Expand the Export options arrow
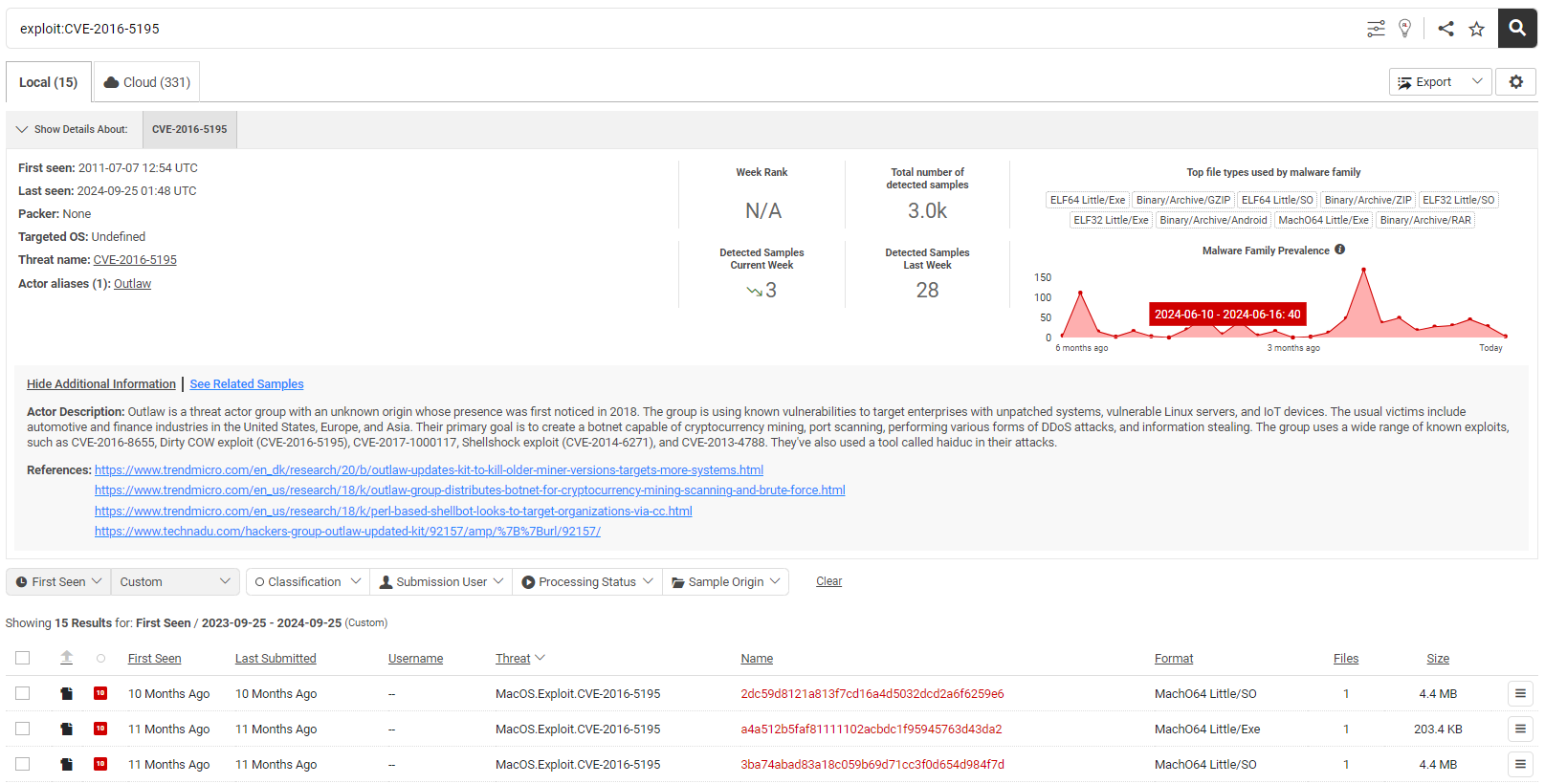This screenshot has width=1545, height=784. coord(1477,82)
